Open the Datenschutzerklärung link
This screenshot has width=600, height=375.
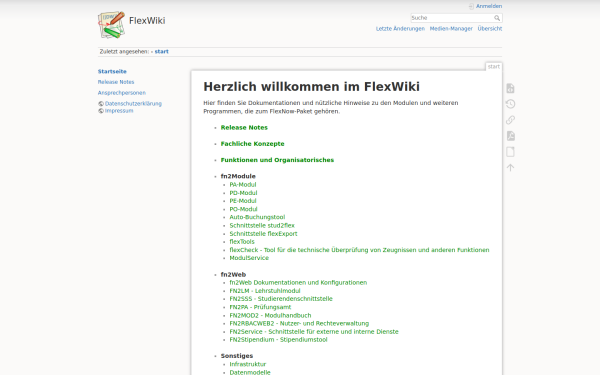point(133,104)
